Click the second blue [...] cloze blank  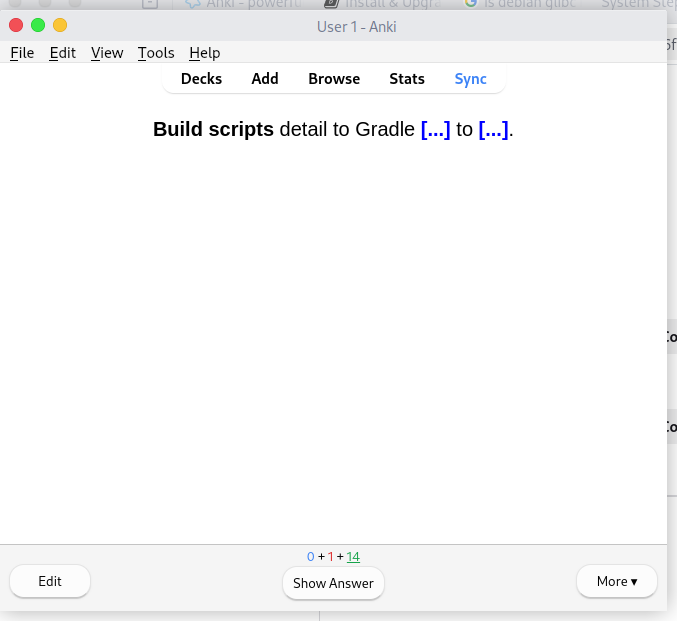click(494, 130)
